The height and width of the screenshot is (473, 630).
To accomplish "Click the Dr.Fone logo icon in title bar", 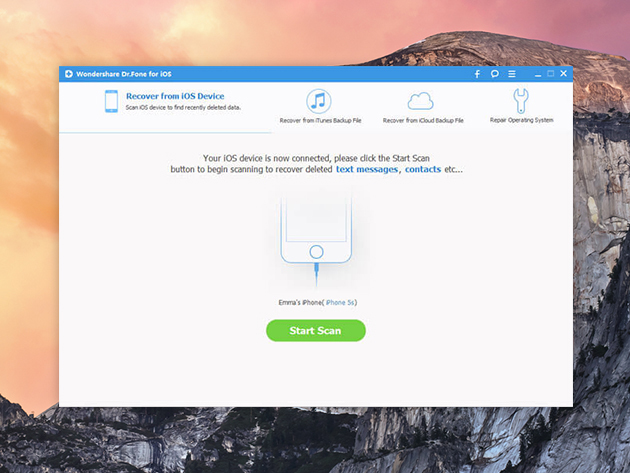I will (69, 74).
